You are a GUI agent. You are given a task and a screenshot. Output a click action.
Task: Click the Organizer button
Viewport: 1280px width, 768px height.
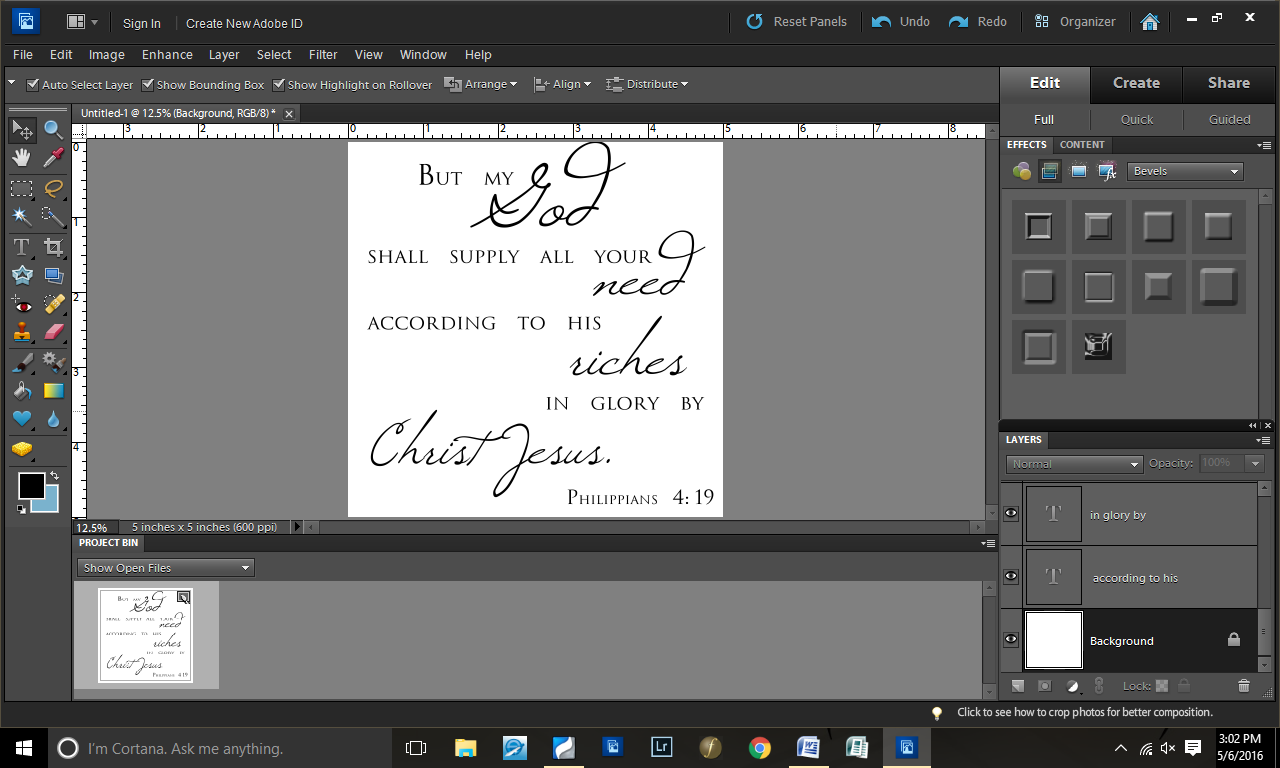pyautogui.click(x=1075, y=22)
